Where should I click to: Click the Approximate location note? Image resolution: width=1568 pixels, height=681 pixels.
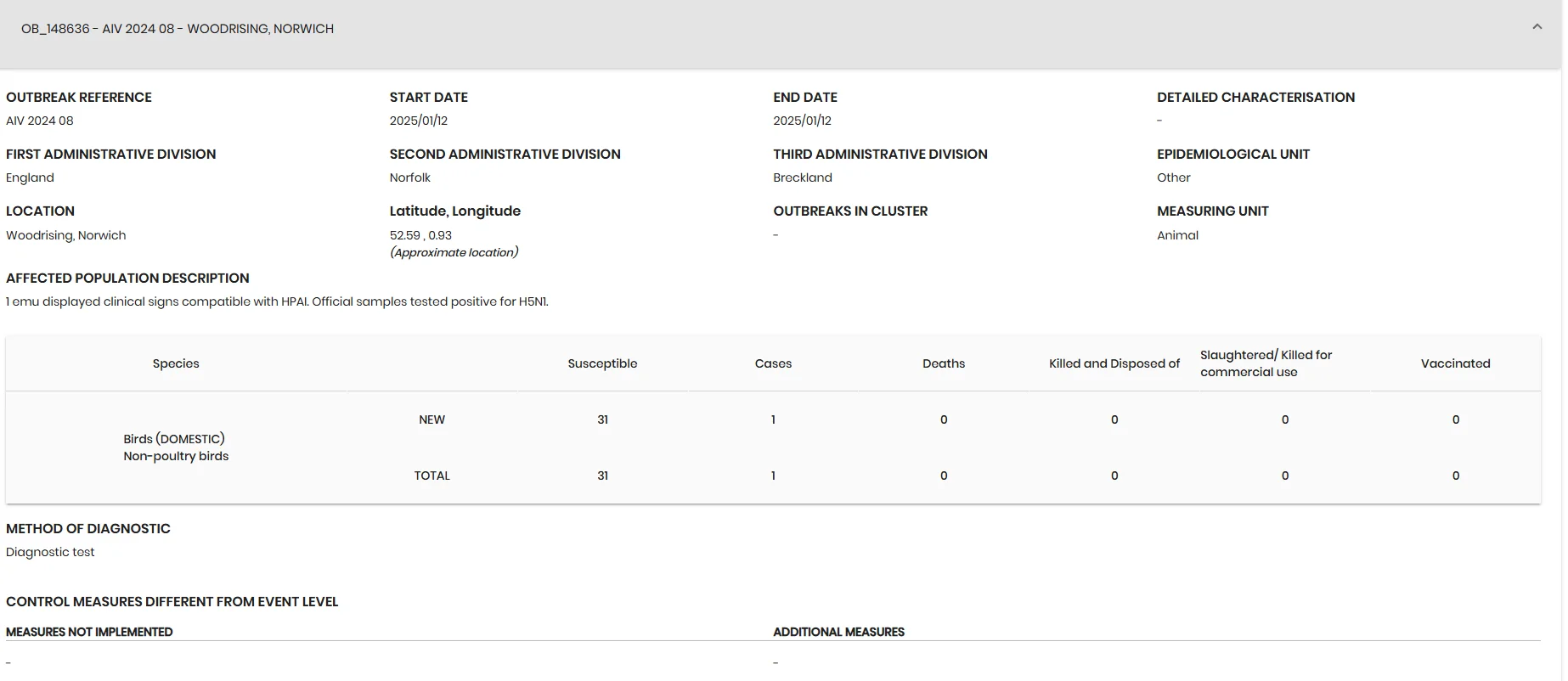(454, 252)
